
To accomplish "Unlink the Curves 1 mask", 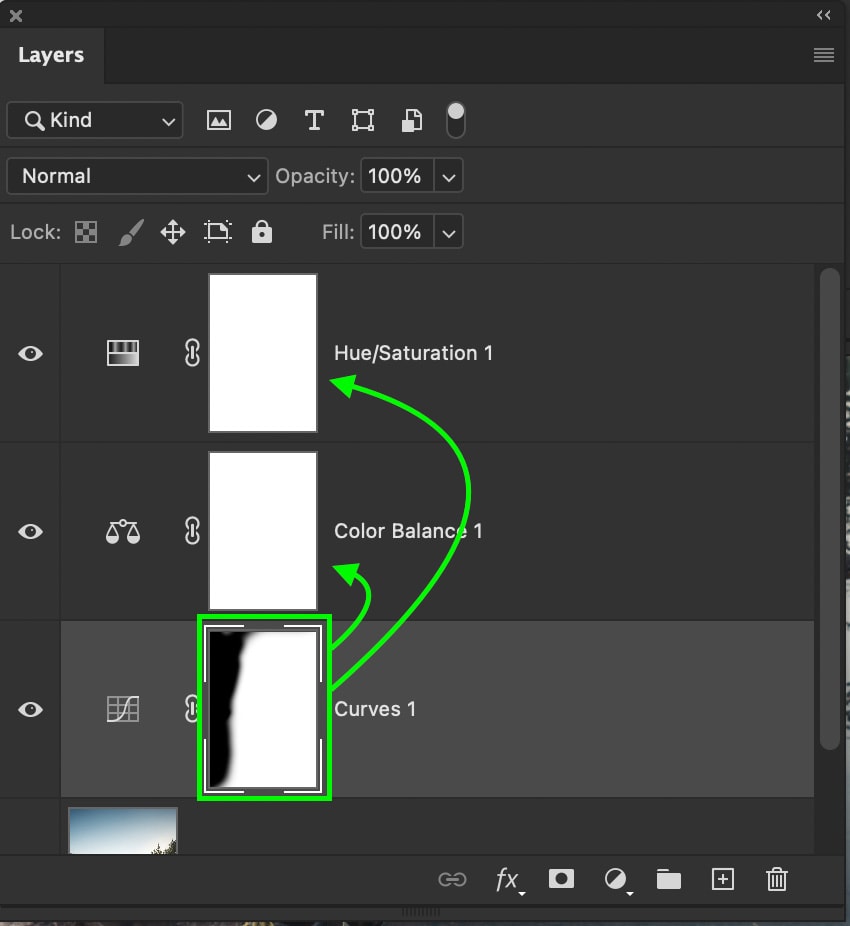I will coord(190,709).
